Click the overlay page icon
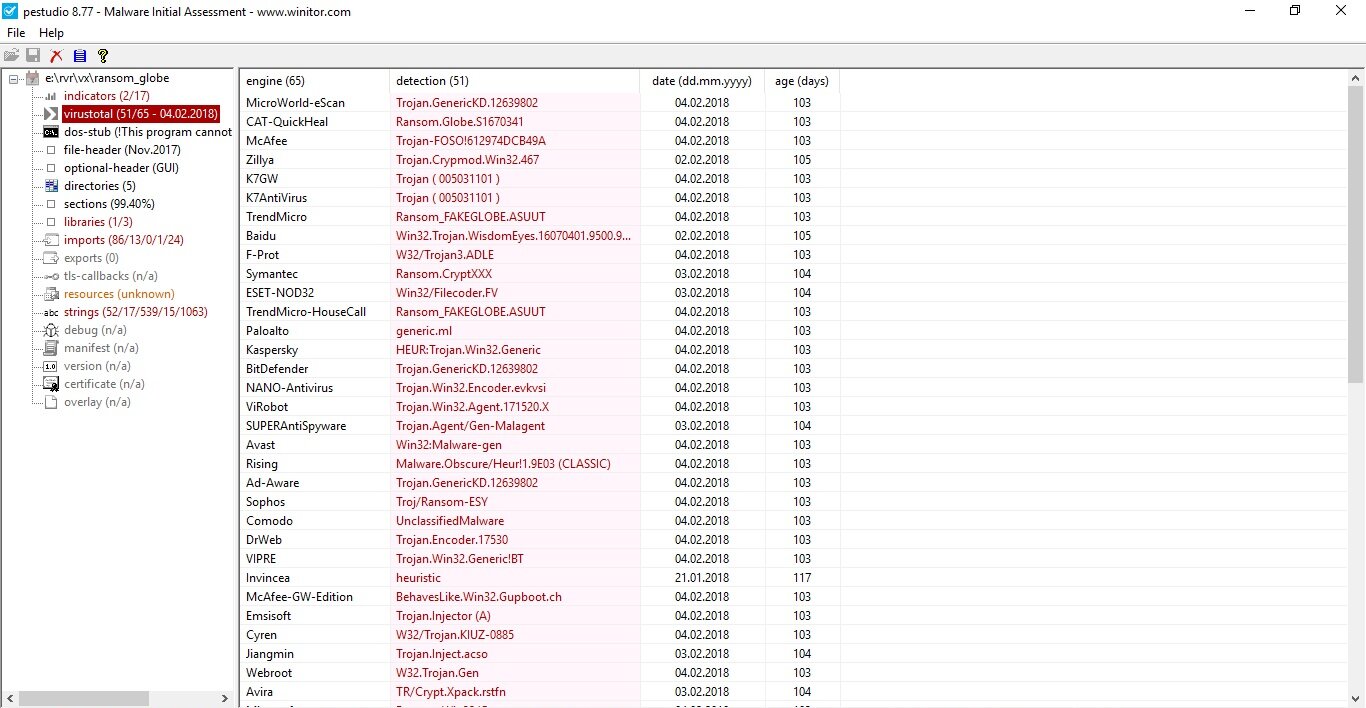 pyautogui.click(x=51, y=402)
